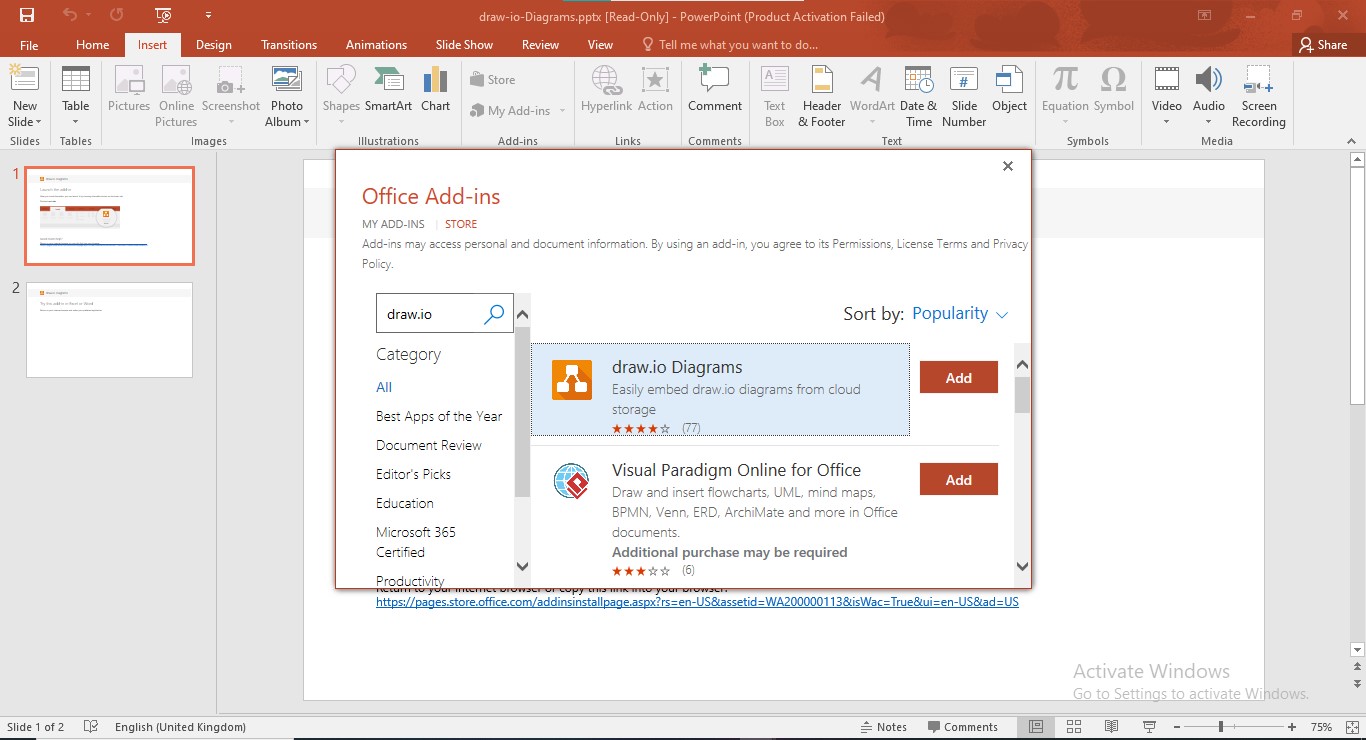The height and width of the screenshot is (740, 1366).
Task: Open Online Pictures in the ribbon
Action: pos(176,96)
